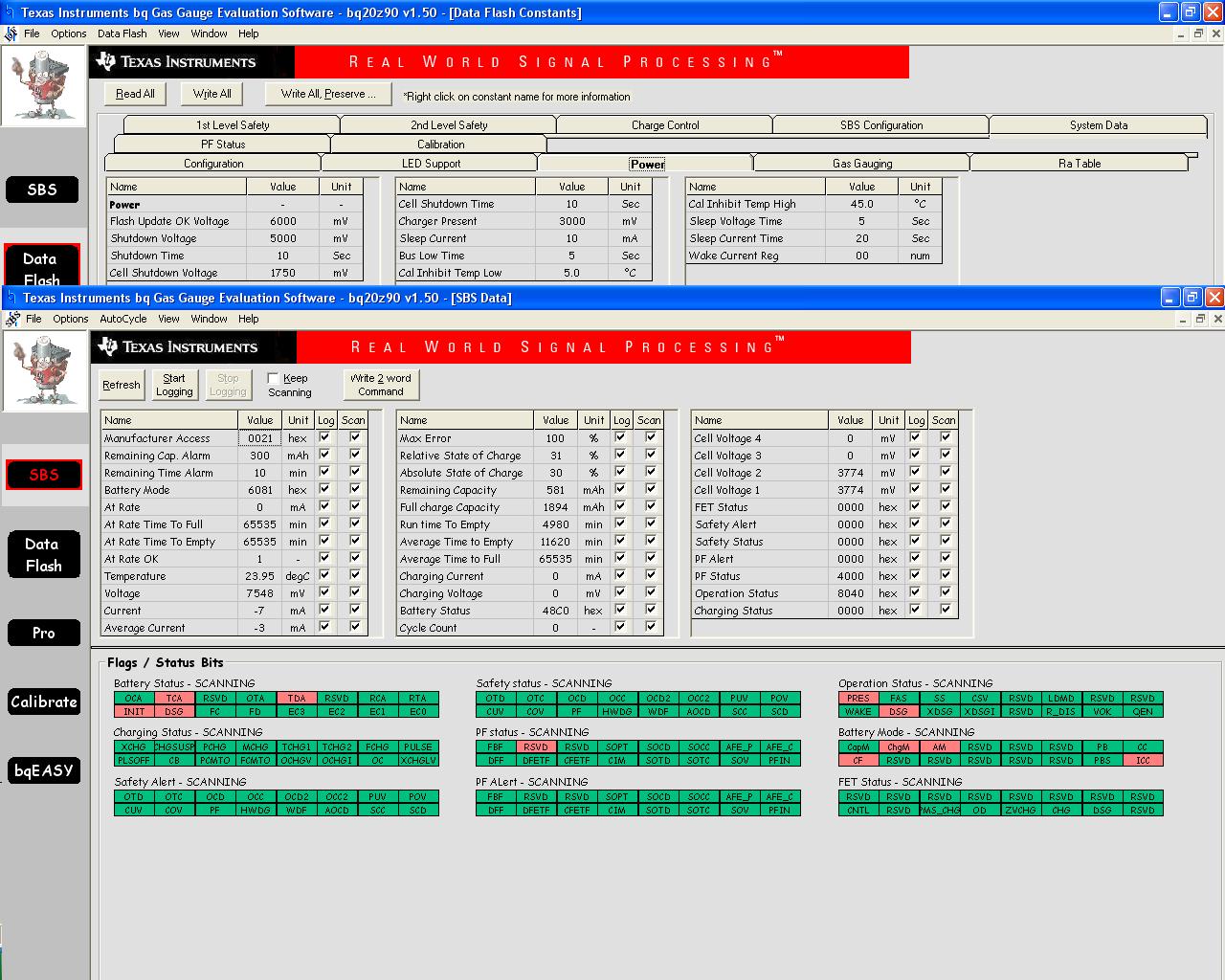
Task: Click Data Flash sidebar button in upper window
Action: 41,266
